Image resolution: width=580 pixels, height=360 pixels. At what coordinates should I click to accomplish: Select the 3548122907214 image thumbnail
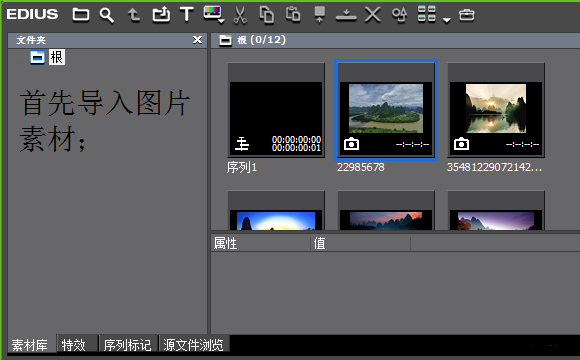click(496, 110)
